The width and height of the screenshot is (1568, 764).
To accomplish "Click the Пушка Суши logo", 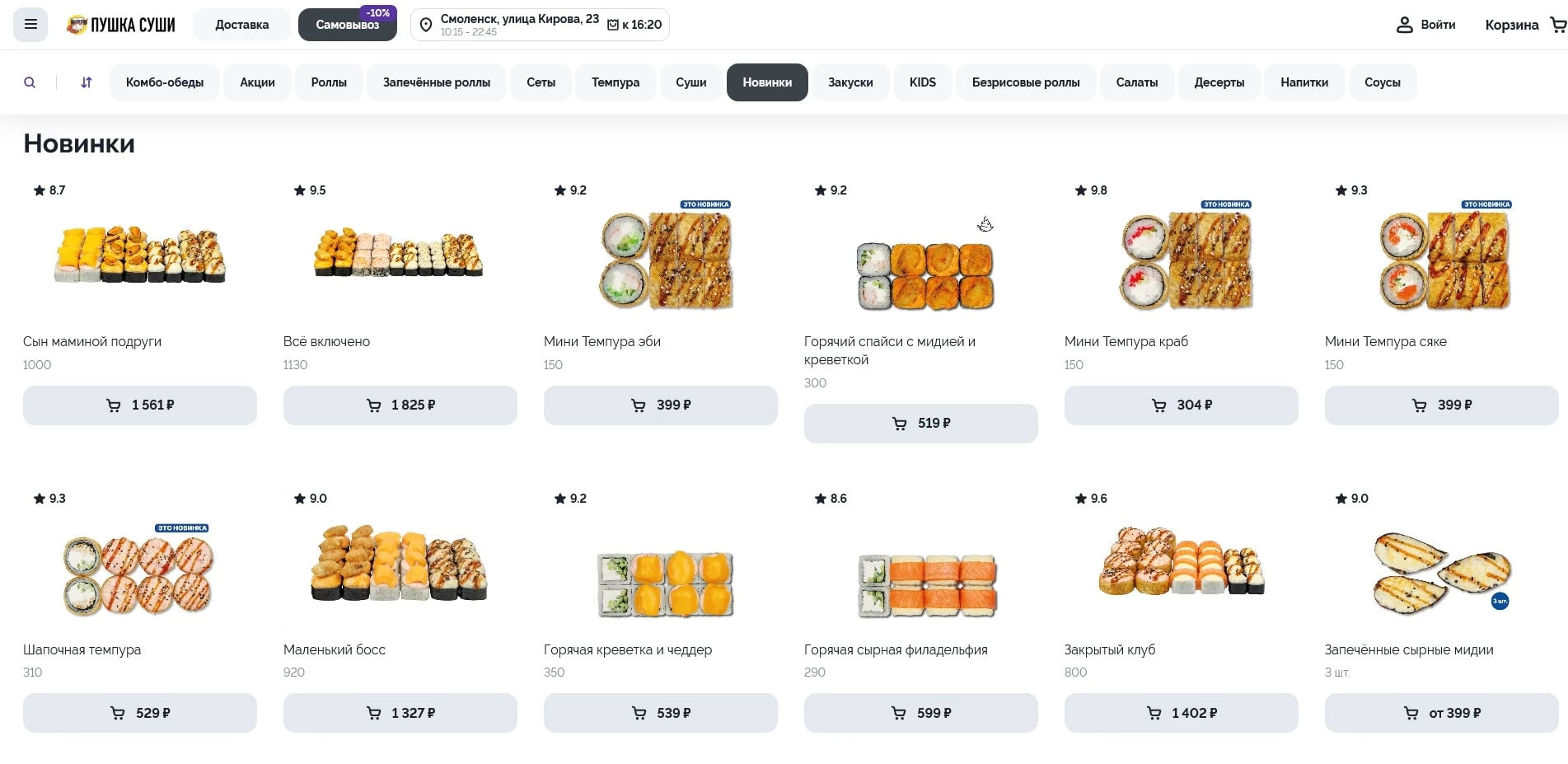I will tap(121, 25).
